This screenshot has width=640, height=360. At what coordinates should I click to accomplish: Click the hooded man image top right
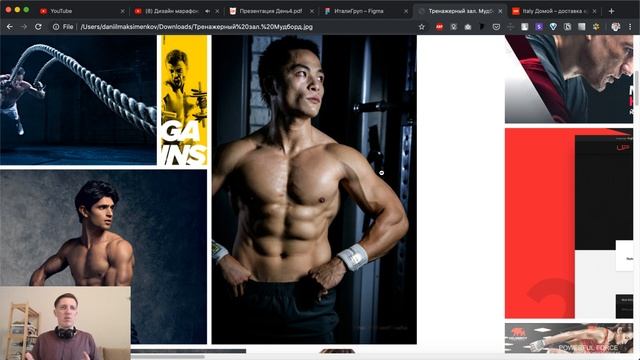(569, 79)
